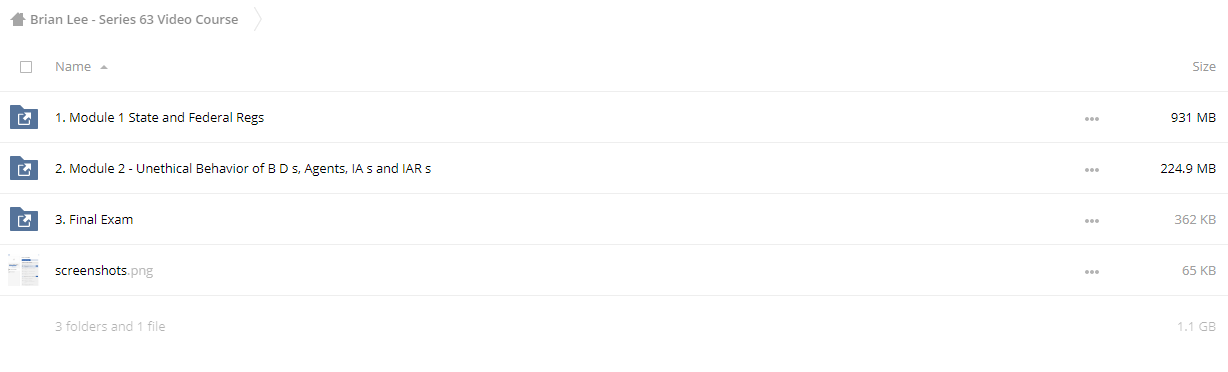Sort files by Size column

coord(1204,67)
